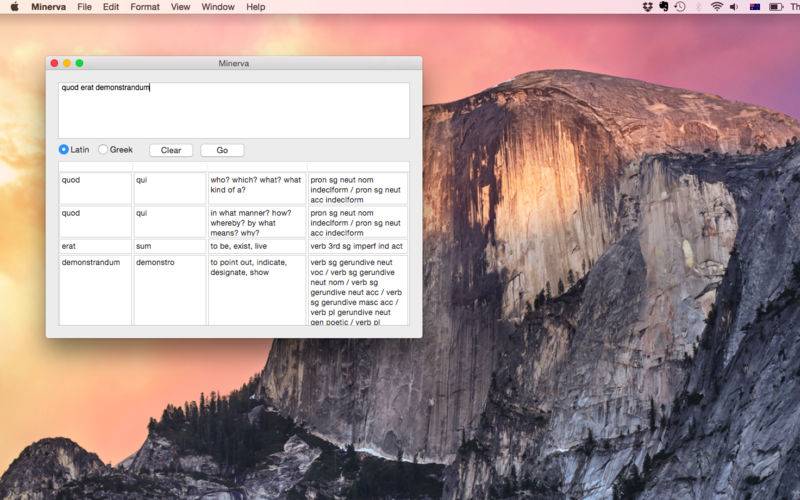
Task: Select the 'demonstrandum' word cell
Action: (x=95, y=290)
